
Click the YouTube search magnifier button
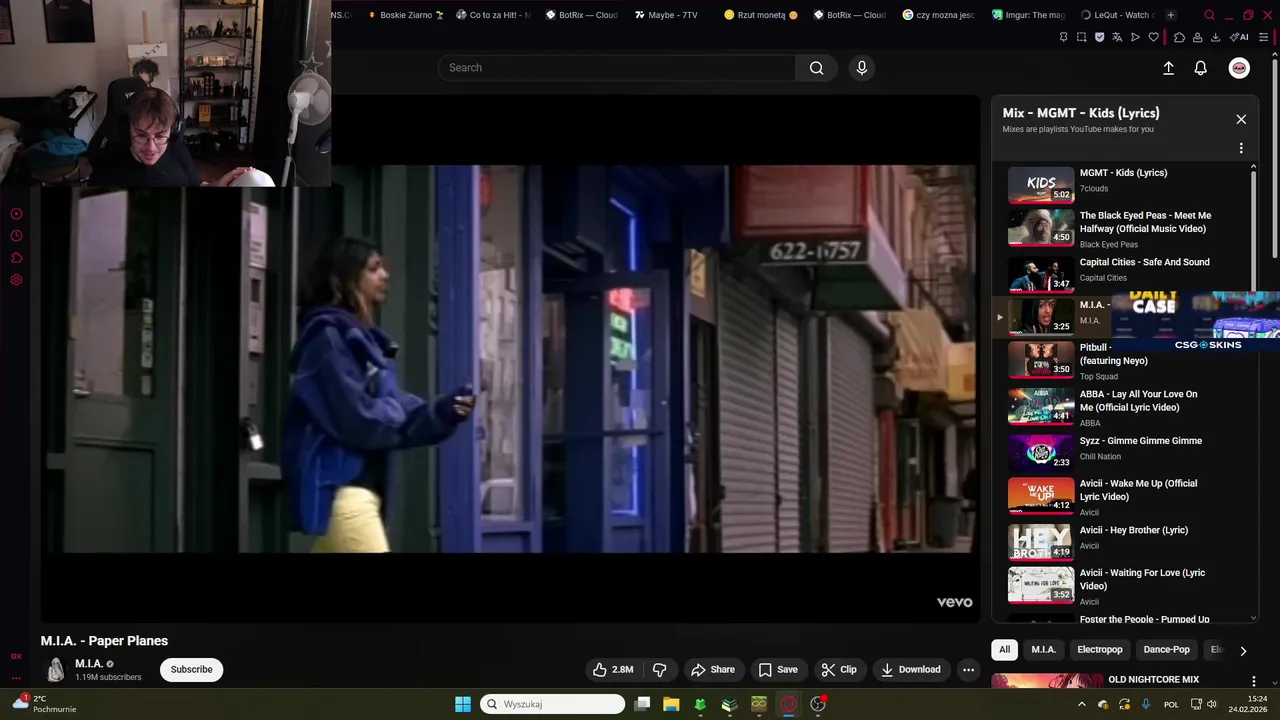pyautogui.click(x=816, y=68)
